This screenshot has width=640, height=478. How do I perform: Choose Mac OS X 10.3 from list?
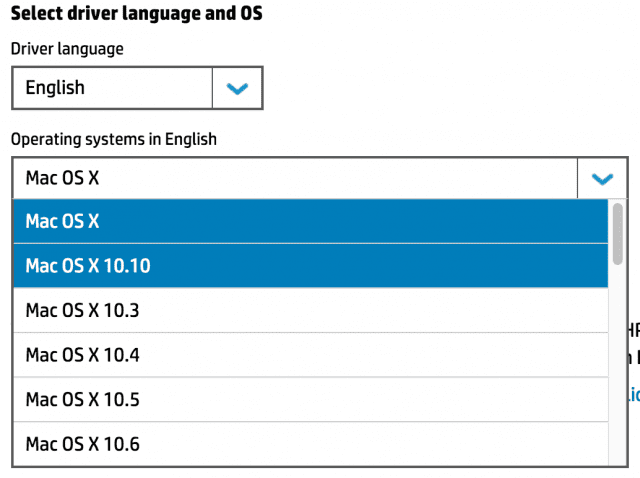pyautogui.click(x=311, y=310)
